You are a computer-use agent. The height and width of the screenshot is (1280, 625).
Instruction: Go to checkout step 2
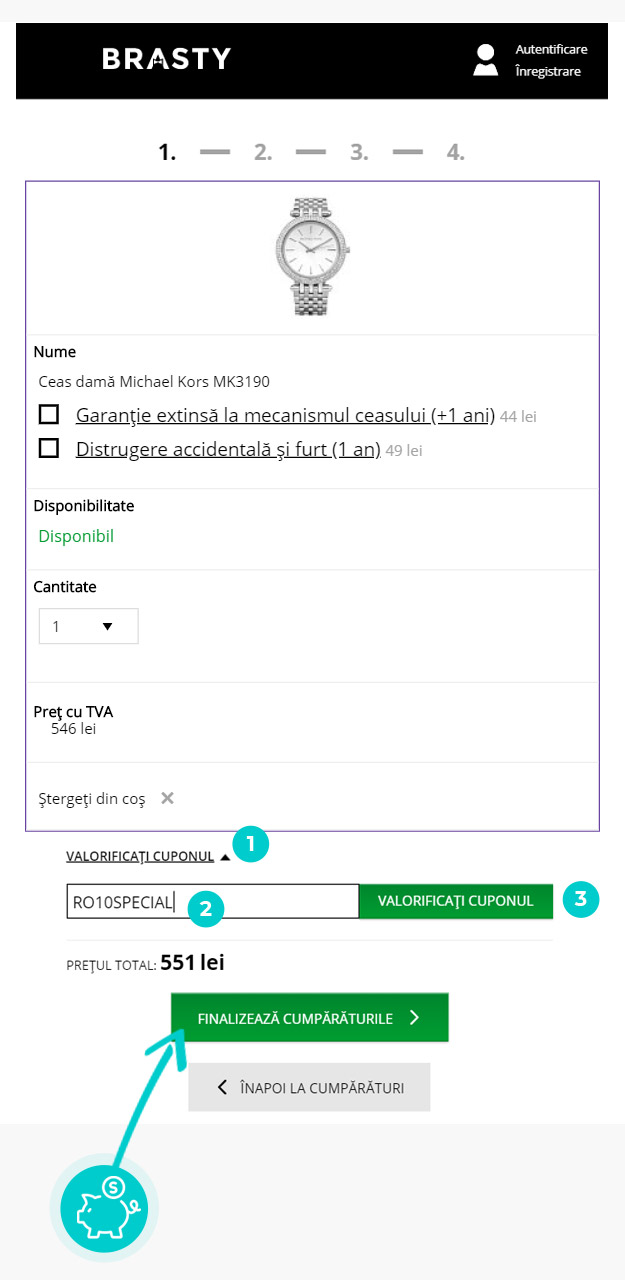(263, 153)
